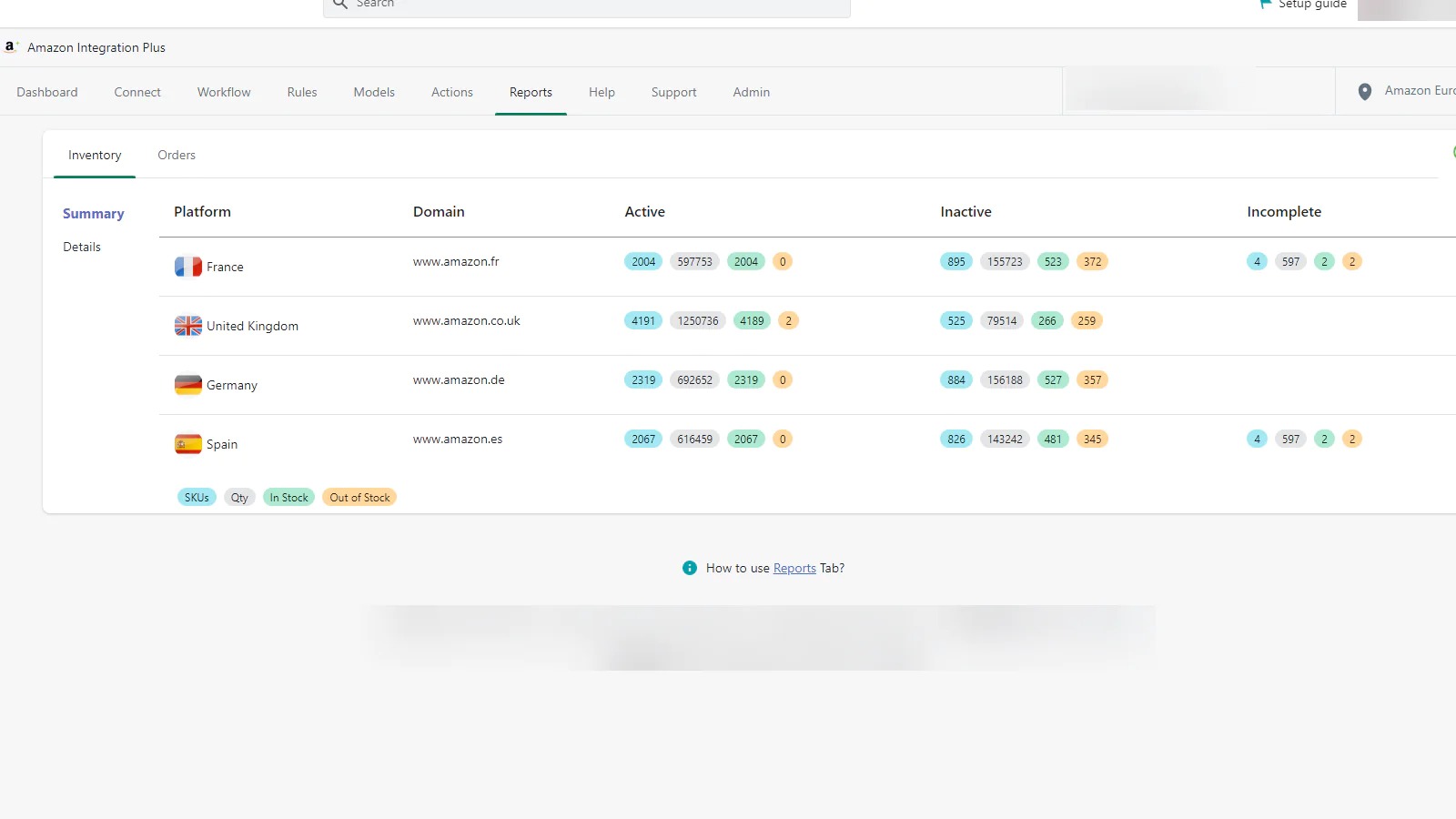Click France inactive SKUs badge 895
Image resolution: width=1456 pixels, height=819 pixels.
point(956,261)
